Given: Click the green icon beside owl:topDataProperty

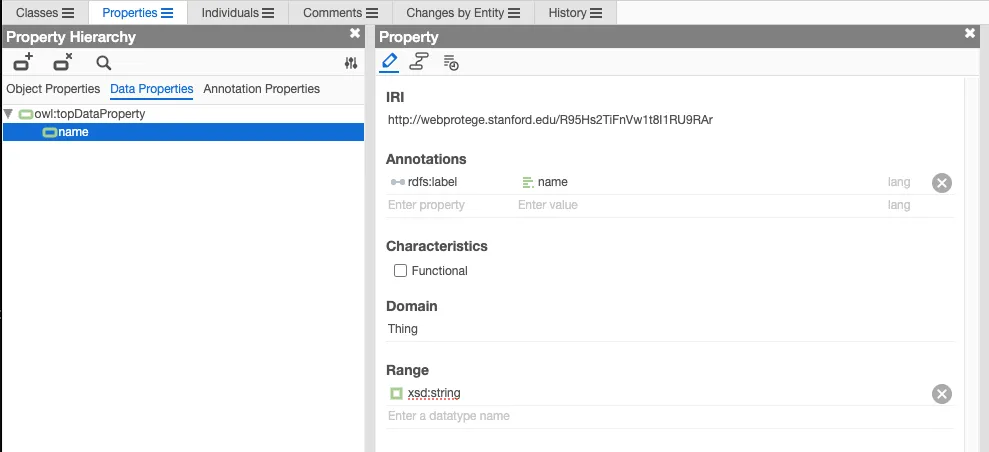Looking at the screenshot, I should (26, 114).
